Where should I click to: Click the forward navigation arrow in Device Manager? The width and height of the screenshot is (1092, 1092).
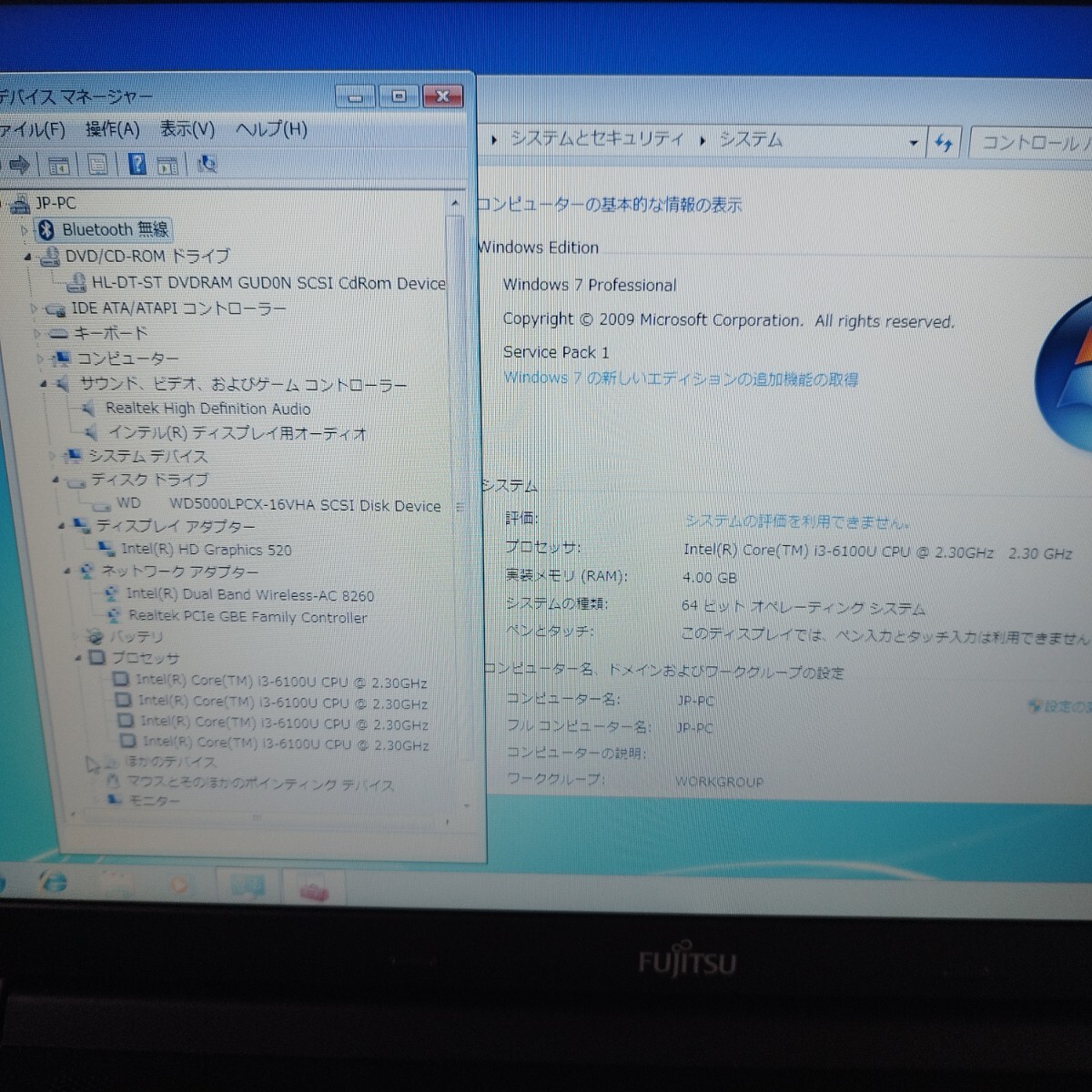click(x=17, y=165)
